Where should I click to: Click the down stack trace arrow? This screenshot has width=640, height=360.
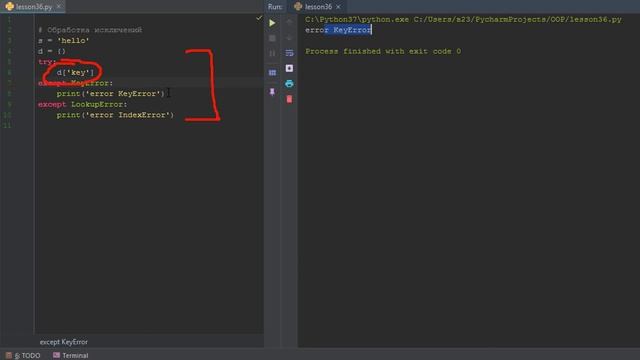289,38
